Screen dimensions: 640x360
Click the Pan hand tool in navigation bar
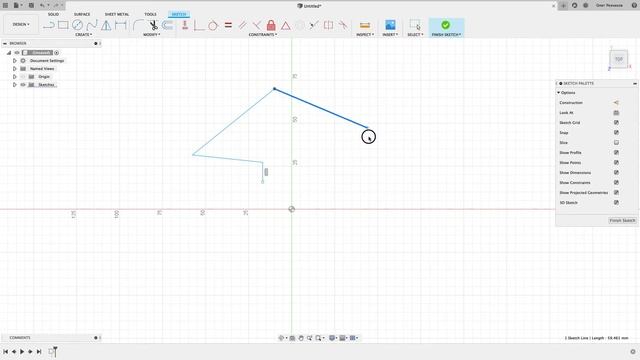pyautogui.click(x=301, y=338)
